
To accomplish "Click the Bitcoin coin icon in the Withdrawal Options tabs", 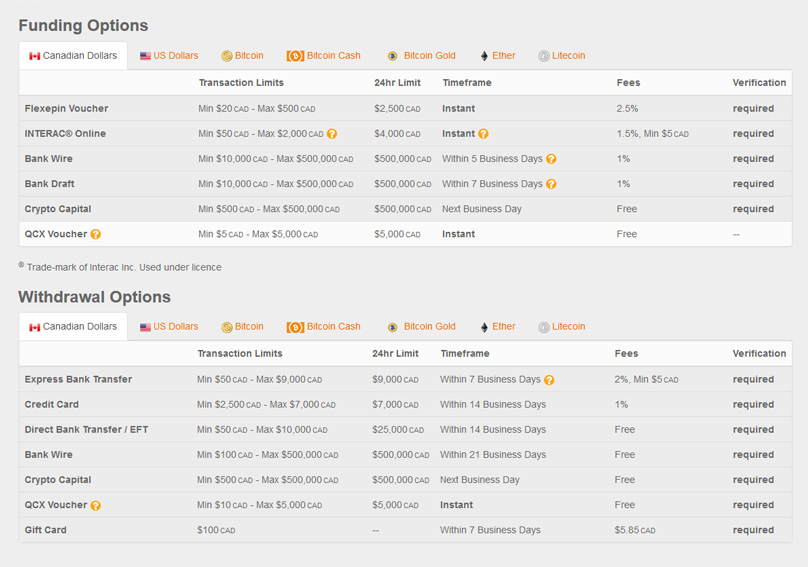I will point(227,327).
